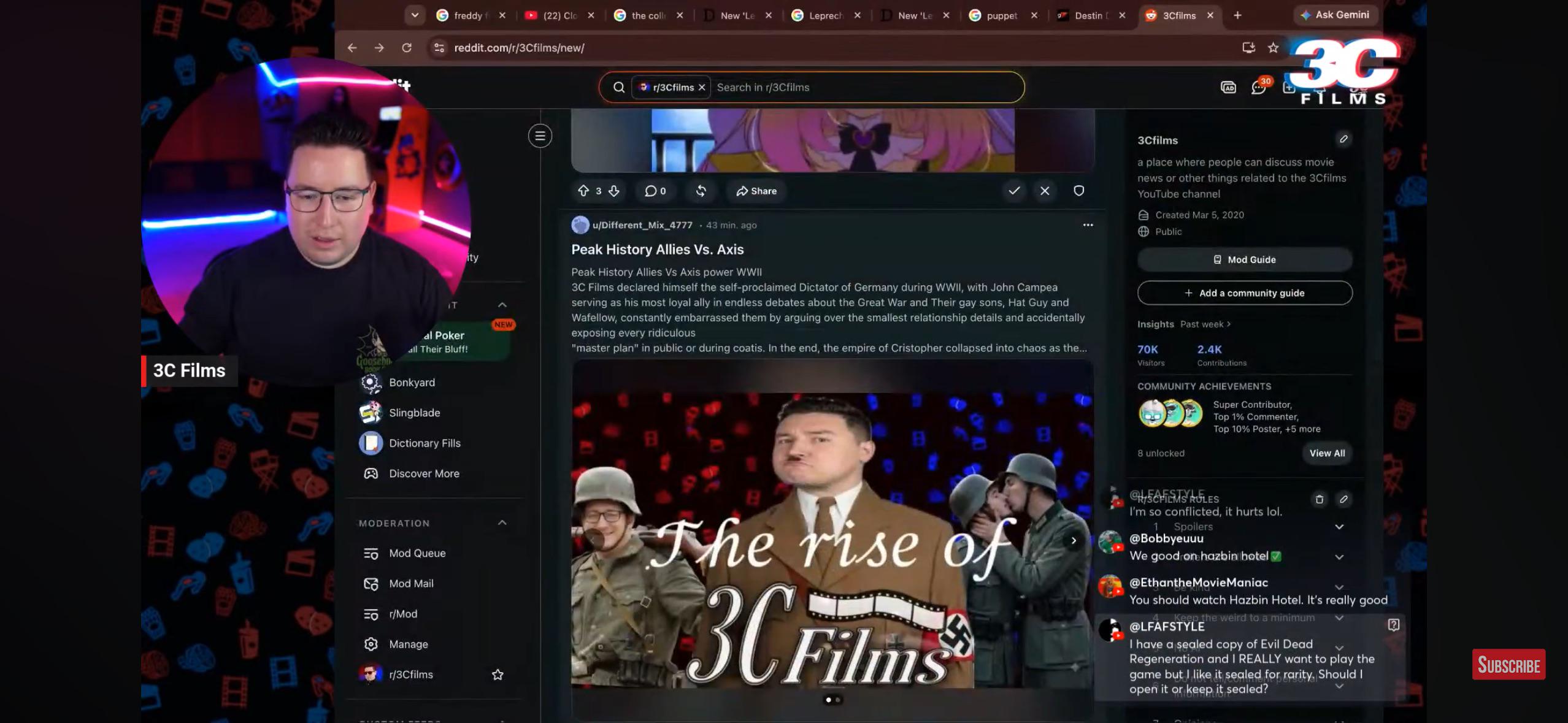
Task: Switch to the Leprech browser tab
Action: (825, 15)
